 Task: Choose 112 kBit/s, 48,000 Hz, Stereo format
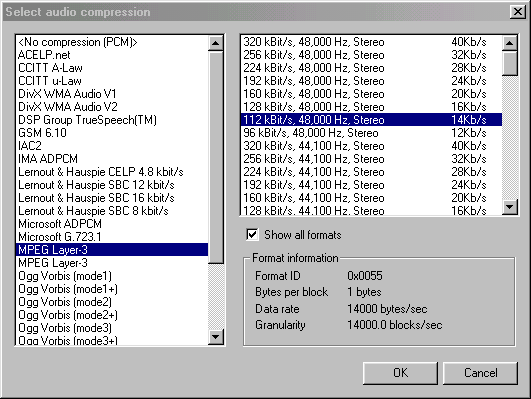pos(371,120)
